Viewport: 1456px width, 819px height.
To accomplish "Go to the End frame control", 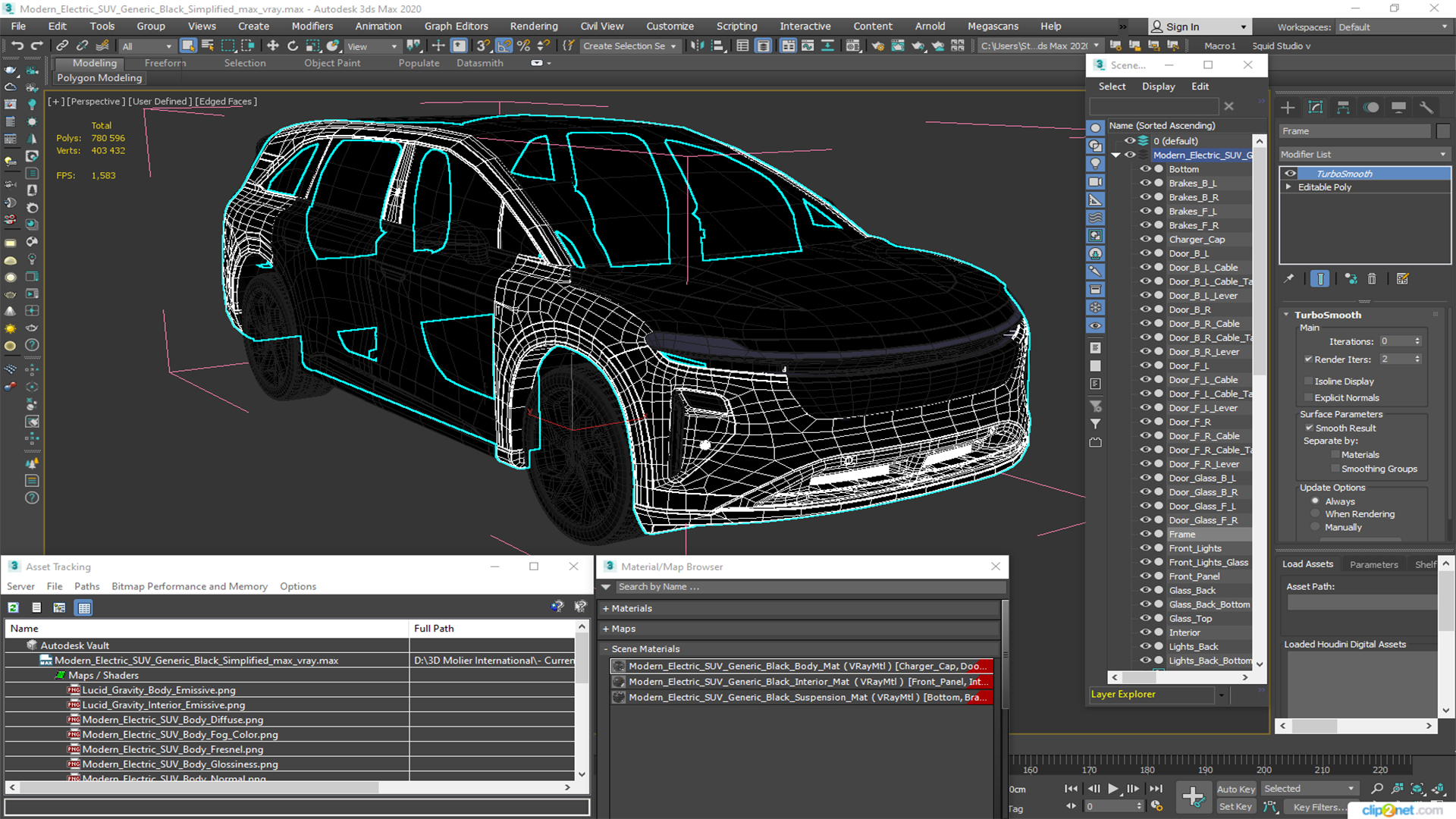I will tap(1156, 789).
